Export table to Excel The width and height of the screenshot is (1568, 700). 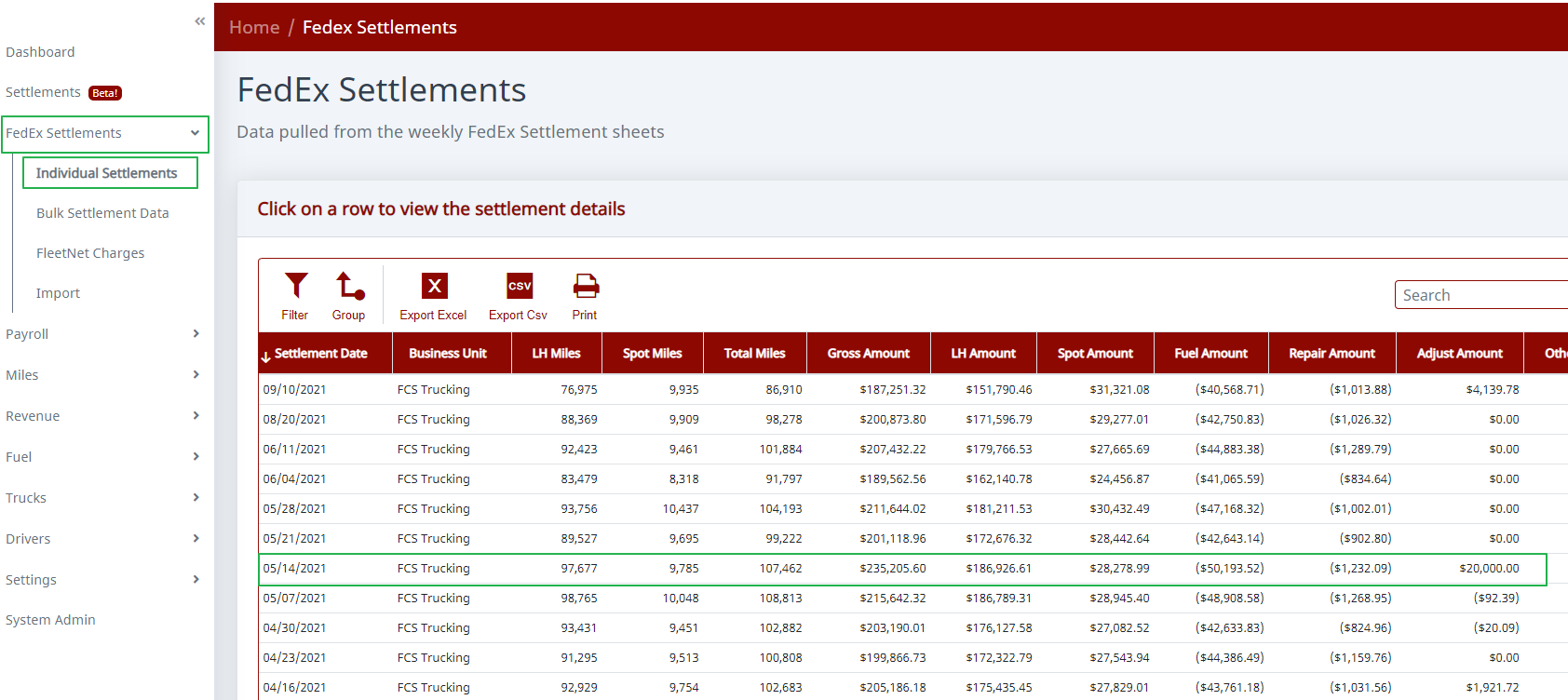point(433,297)
